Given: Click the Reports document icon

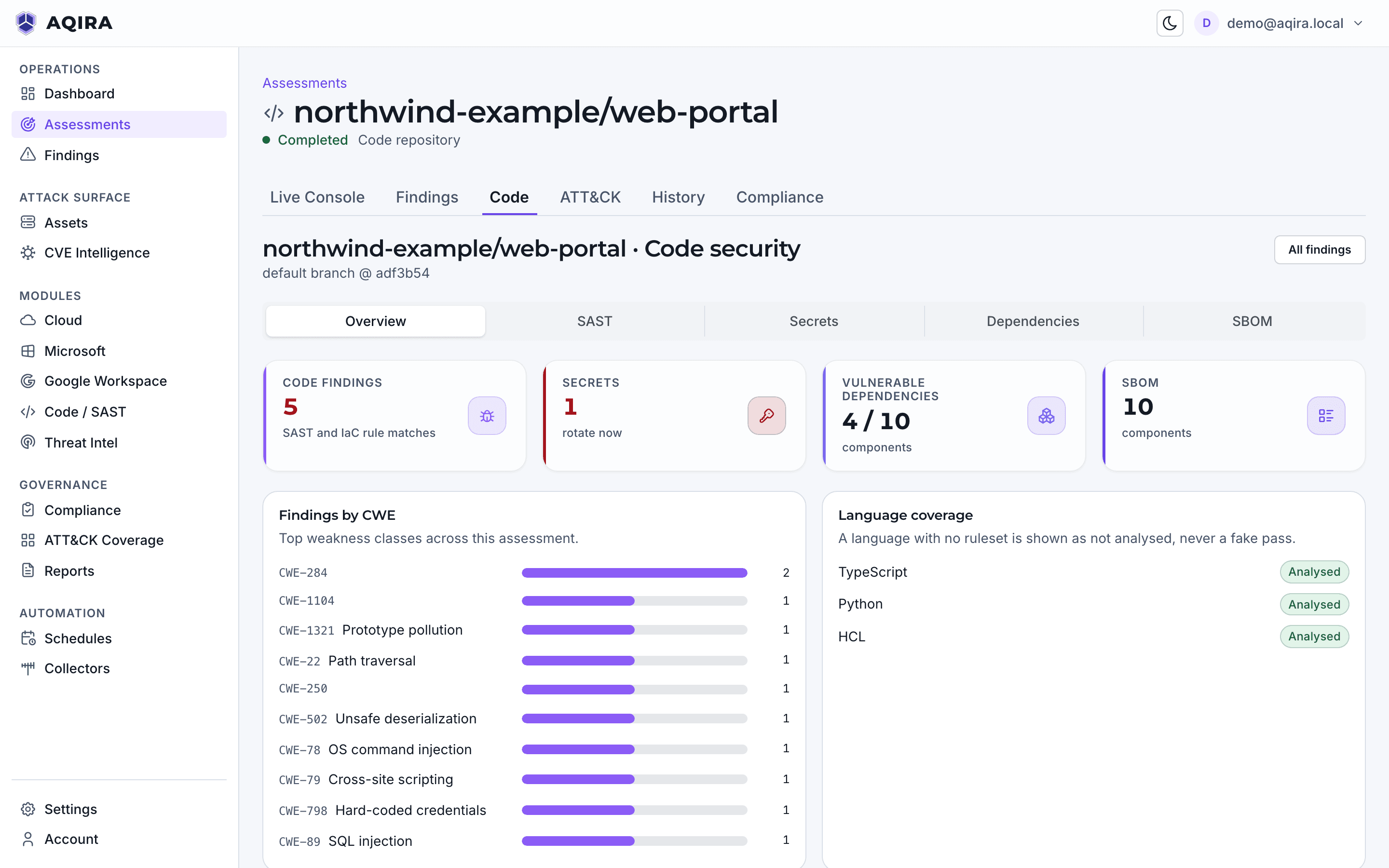Looking at the screenshot, I should 27,570.
